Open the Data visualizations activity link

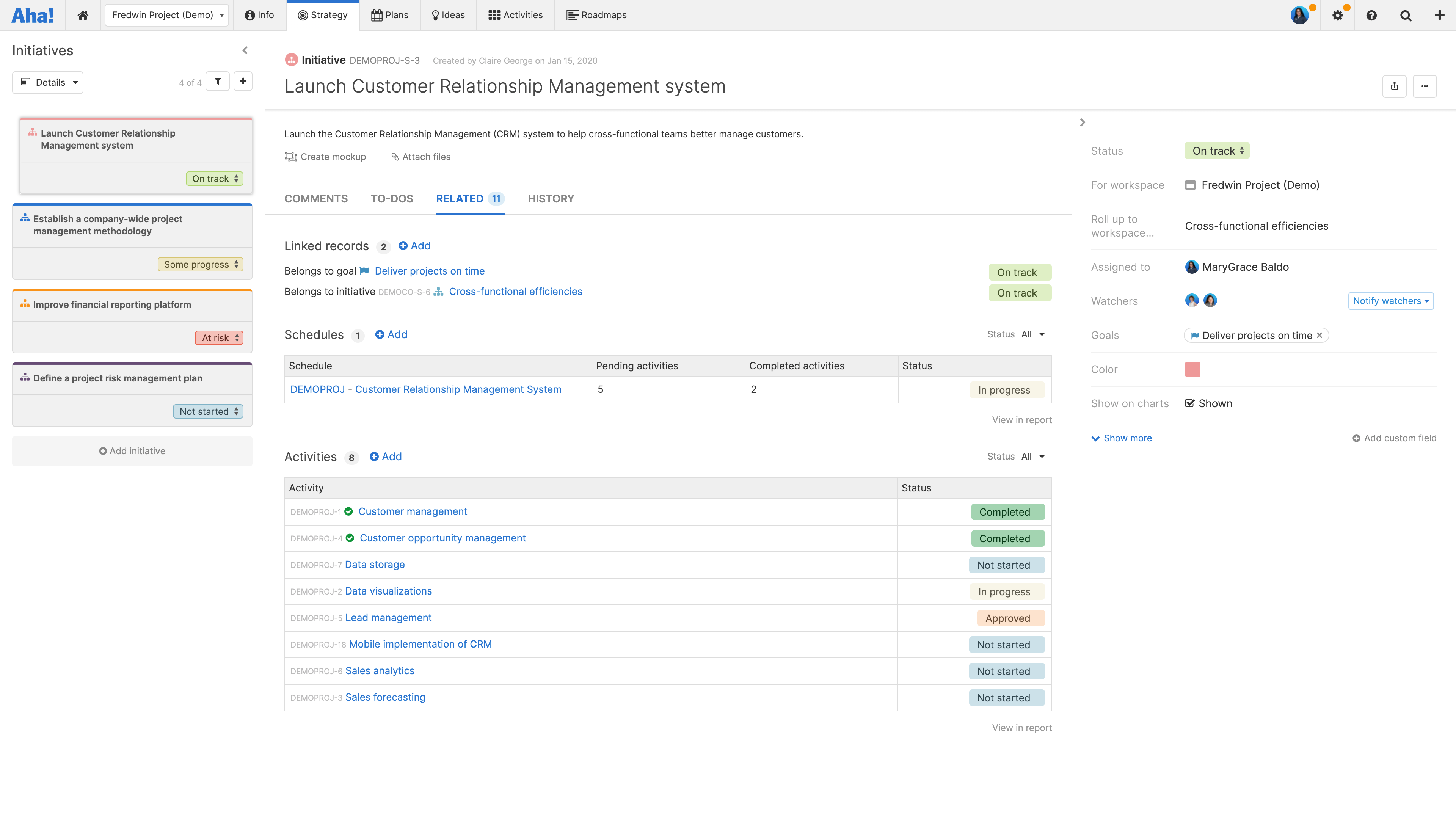[x=388, y=591]
